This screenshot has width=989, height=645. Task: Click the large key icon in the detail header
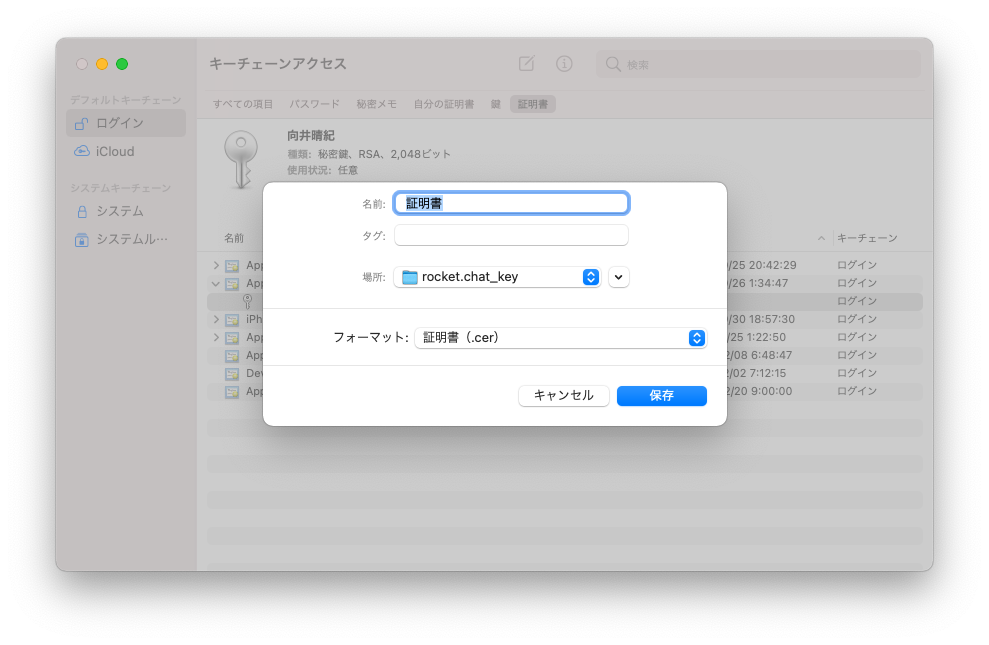click(240, 156)
